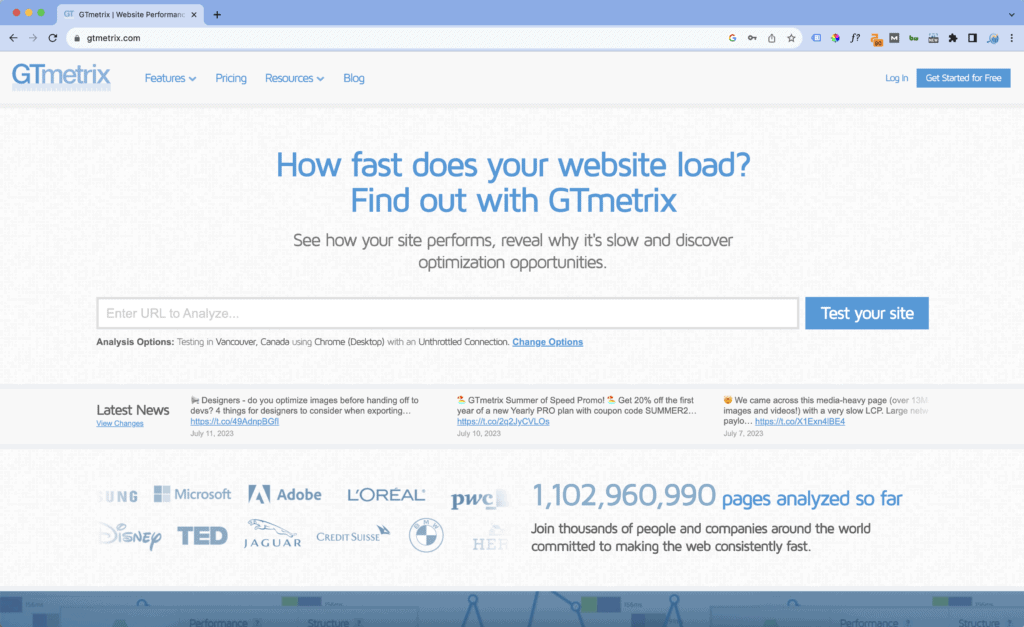Click the TED logo
The image size is (1024, 627).
202,536
